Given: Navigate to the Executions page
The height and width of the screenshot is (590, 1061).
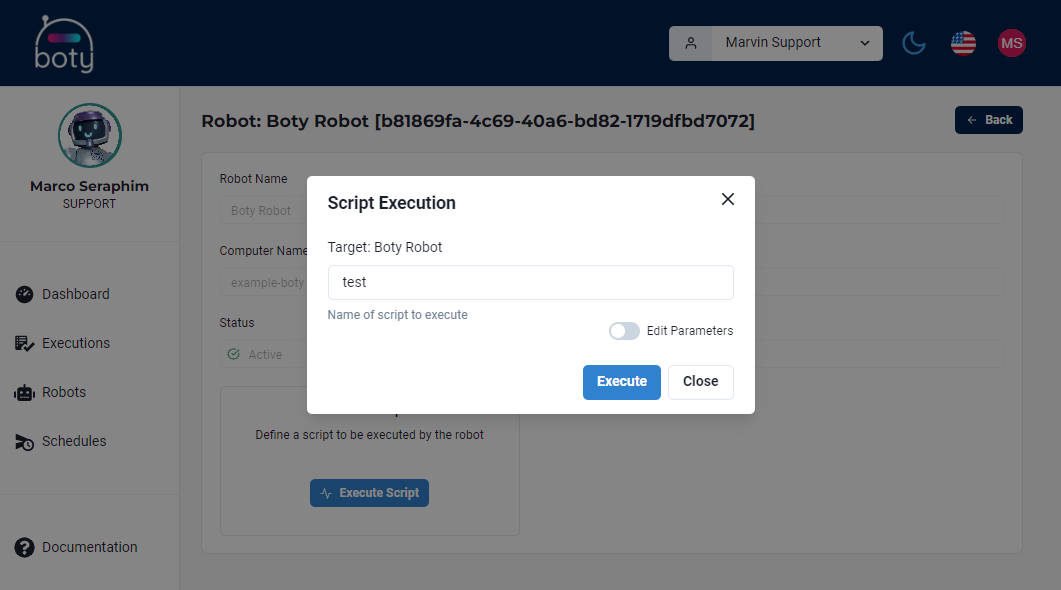Looking at the screenshot, I should tap(75, 343).
